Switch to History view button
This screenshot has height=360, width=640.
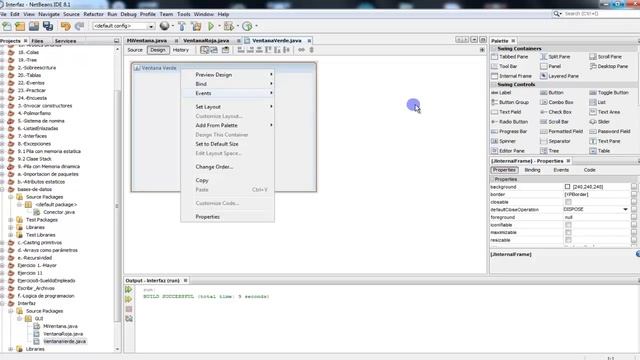pyautogui.click(x=180, y=50)
